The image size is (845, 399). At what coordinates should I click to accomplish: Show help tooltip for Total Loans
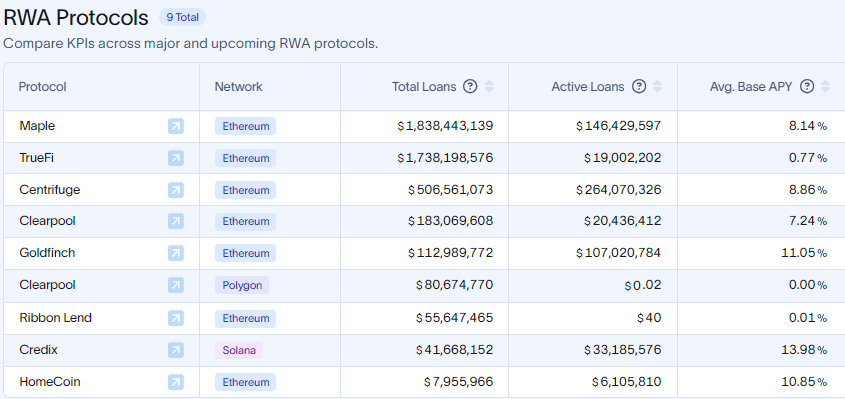pos(470,86)
